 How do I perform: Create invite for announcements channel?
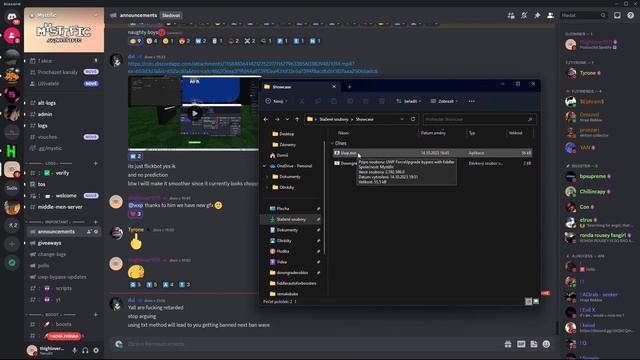89,232
